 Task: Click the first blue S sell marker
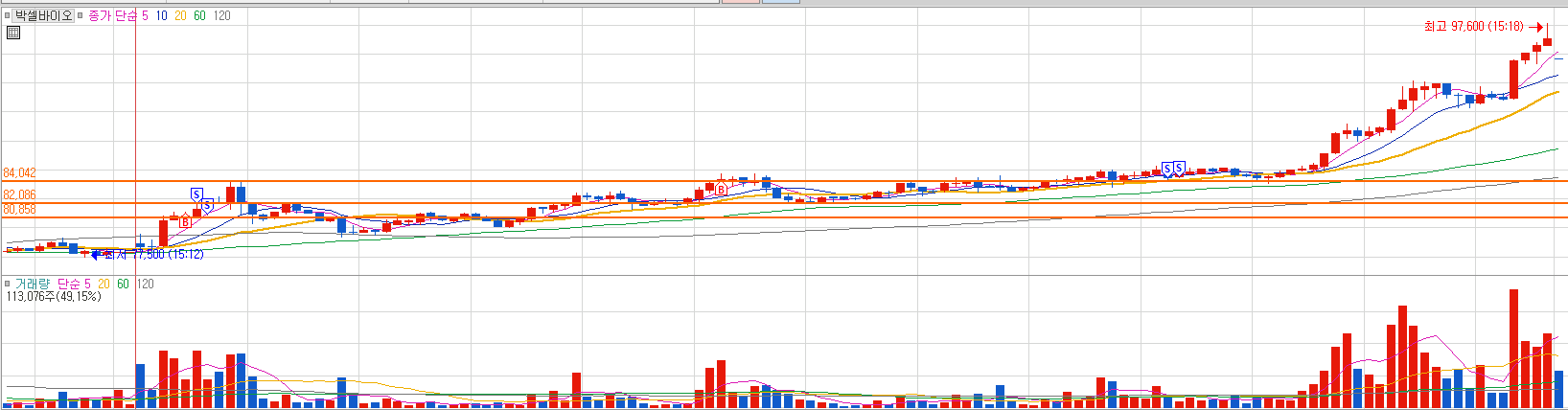pos(196,194)
